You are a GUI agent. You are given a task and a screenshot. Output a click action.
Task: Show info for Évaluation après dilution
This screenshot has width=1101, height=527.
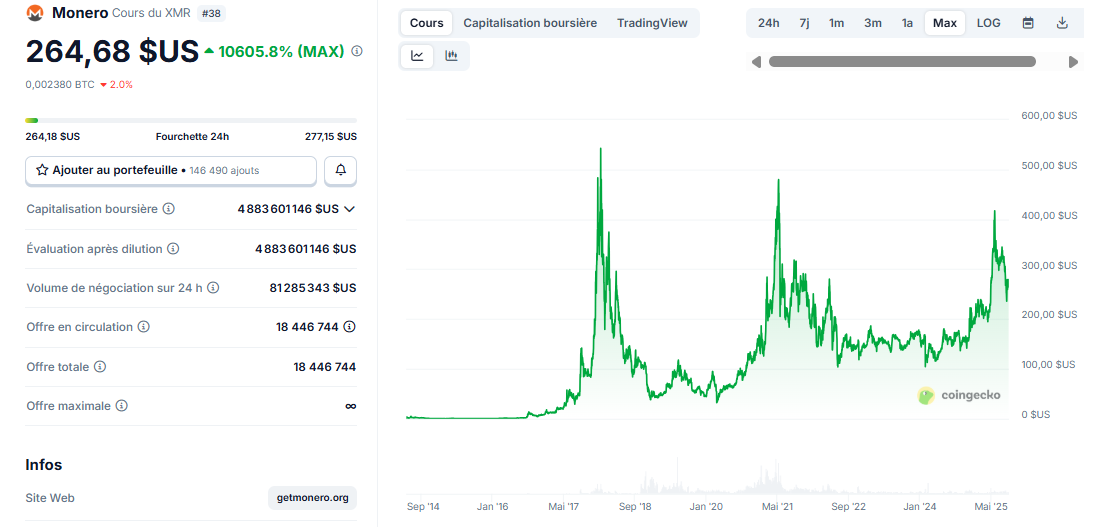173,249
